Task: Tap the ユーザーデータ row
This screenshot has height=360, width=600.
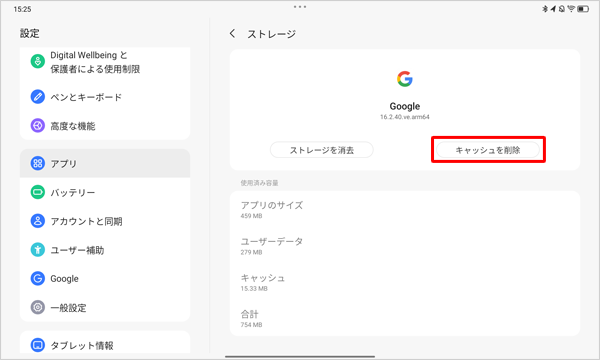Action: [x=405, y=246]
